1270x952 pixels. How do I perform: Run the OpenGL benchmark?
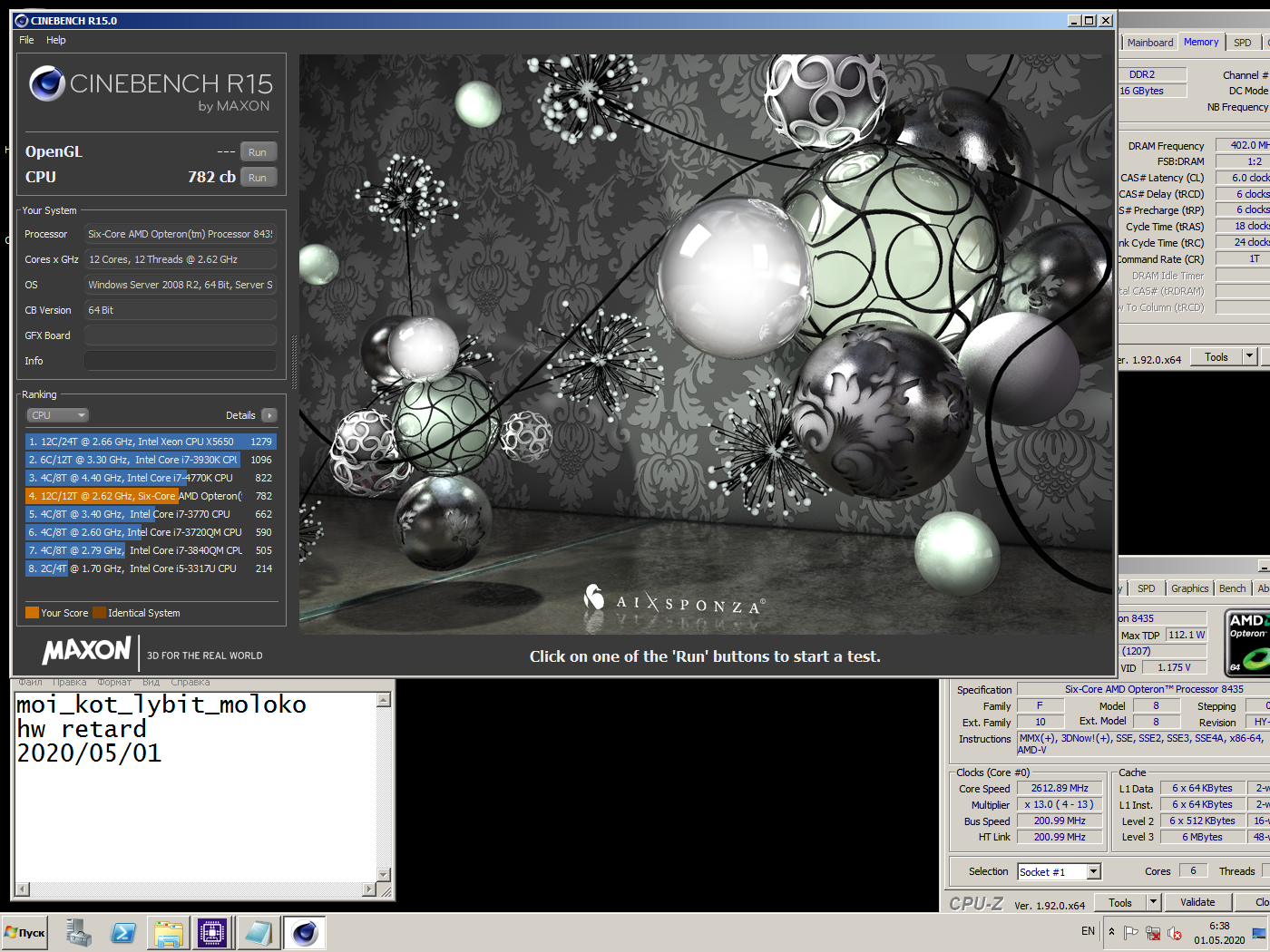point(258,152)
